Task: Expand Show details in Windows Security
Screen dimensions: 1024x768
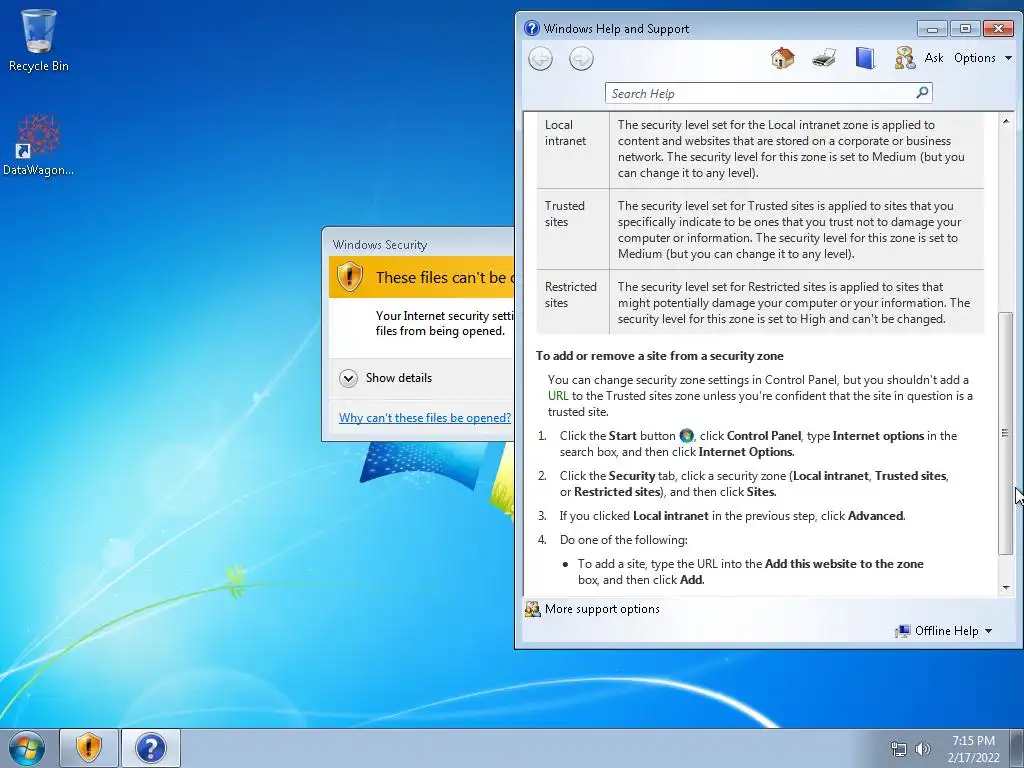Action: [x=387, y=378]
